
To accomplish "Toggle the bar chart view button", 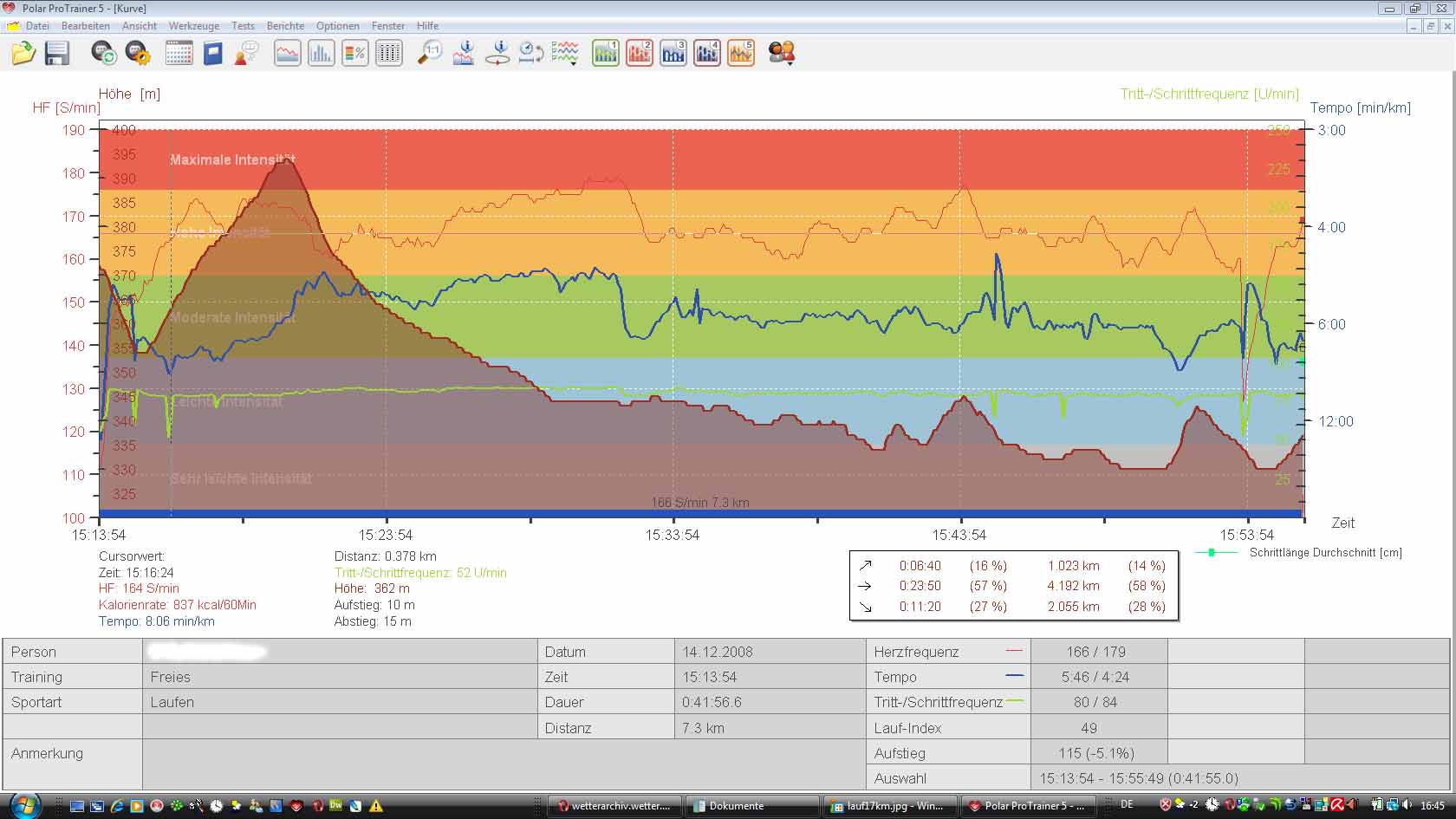I will [321, 54].
